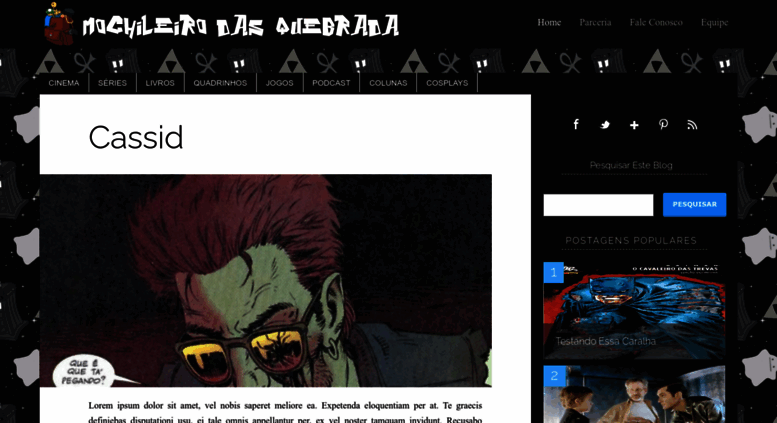Open the Cassid post title
The width and height of the screenshot is (777, 423).
pos(136,137)
